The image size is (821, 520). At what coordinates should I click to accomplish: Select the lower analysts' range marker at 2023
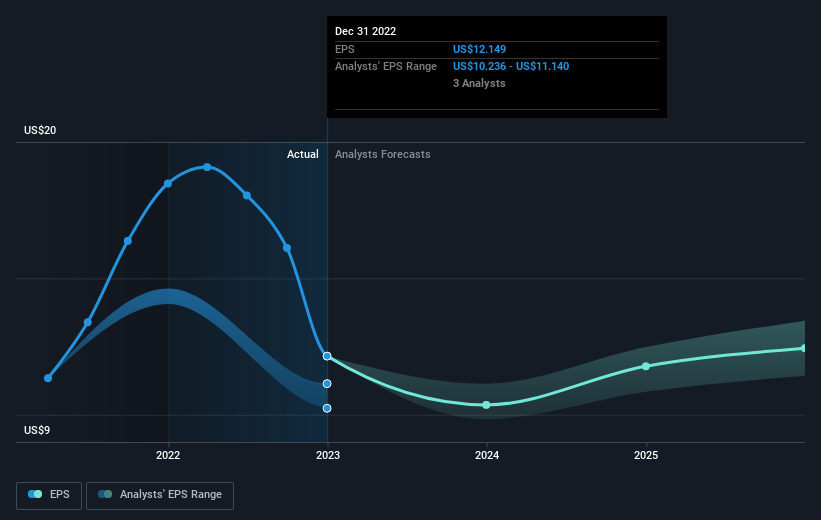pyautogui.click(x=327, y=408)
